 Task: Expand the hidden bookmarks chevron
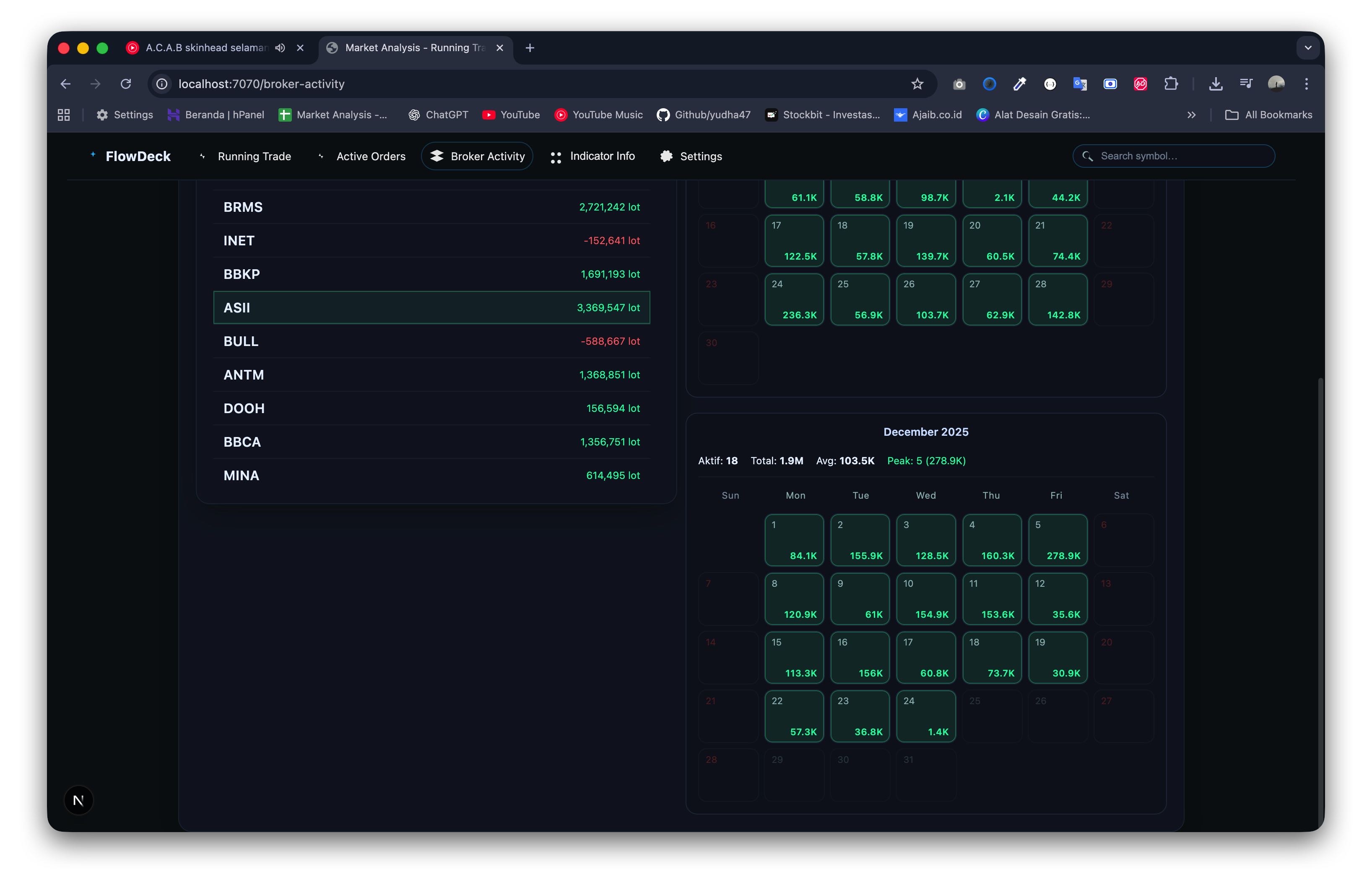(x=1192, y=115)
